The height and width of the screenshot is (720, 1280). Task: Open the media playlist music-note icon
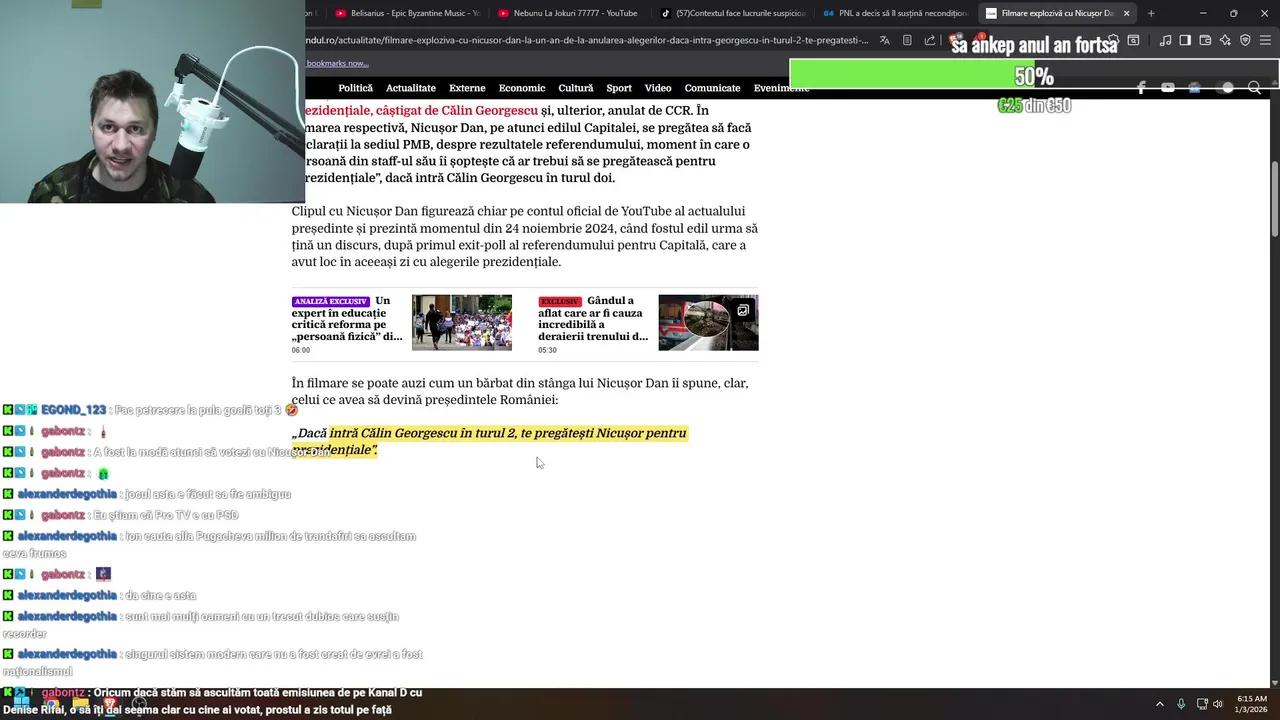[1165, 41]
